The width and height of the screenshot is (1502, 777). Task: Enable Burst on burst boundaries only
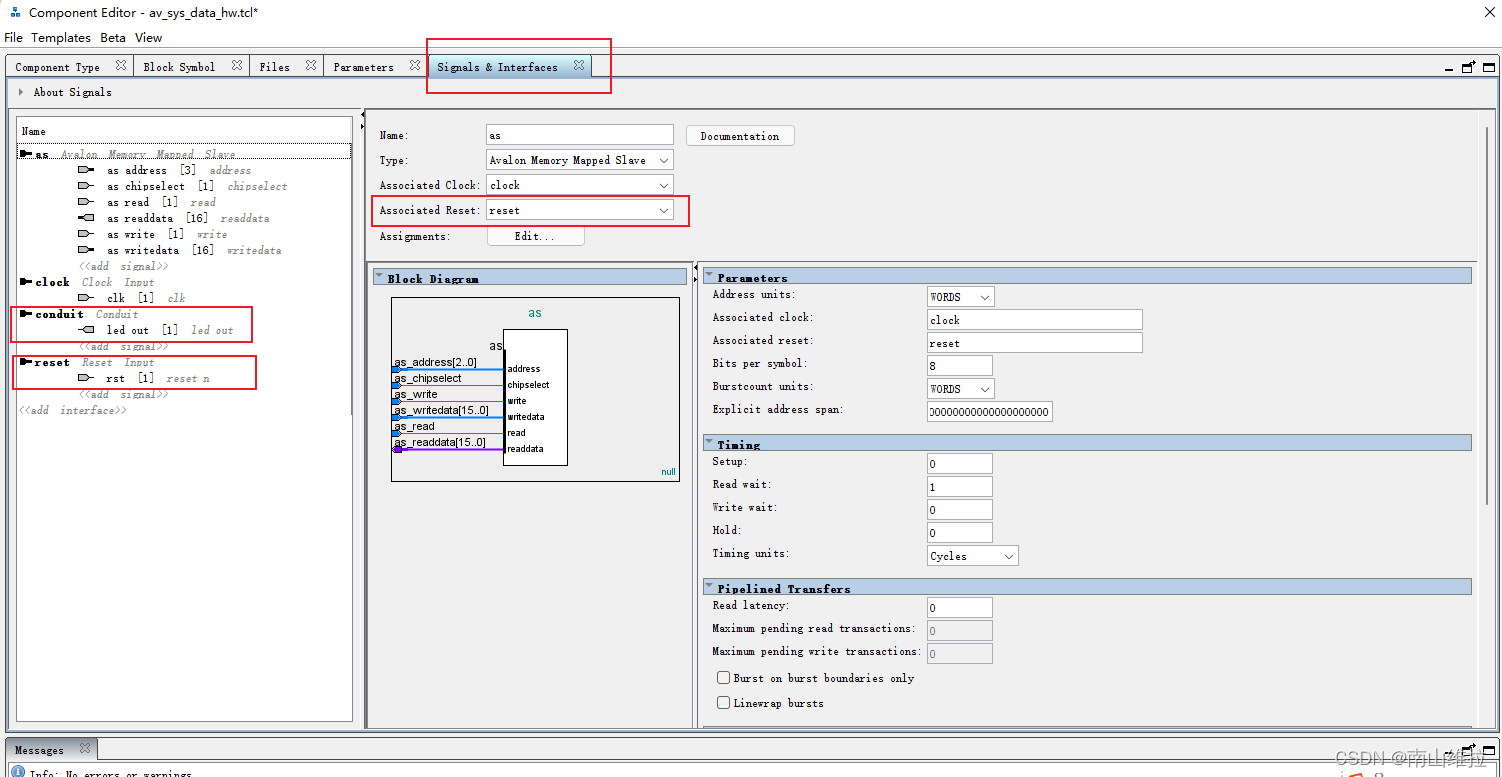click(724, 678)
